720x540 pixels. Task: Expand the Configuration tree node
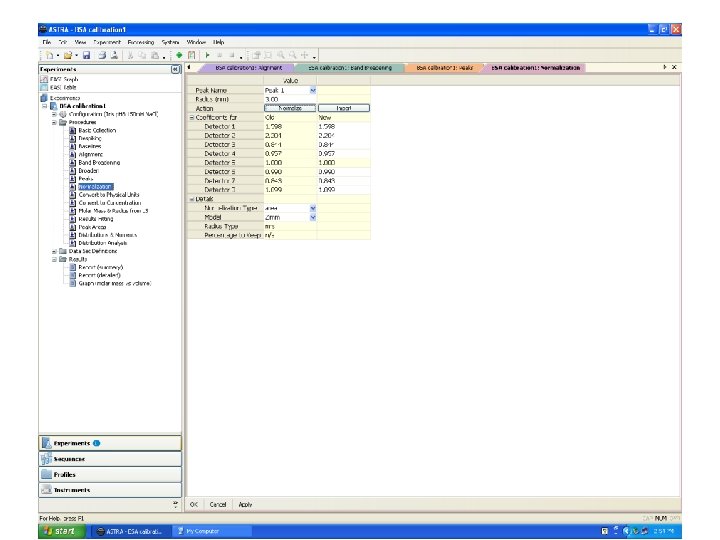pos(54,114)
